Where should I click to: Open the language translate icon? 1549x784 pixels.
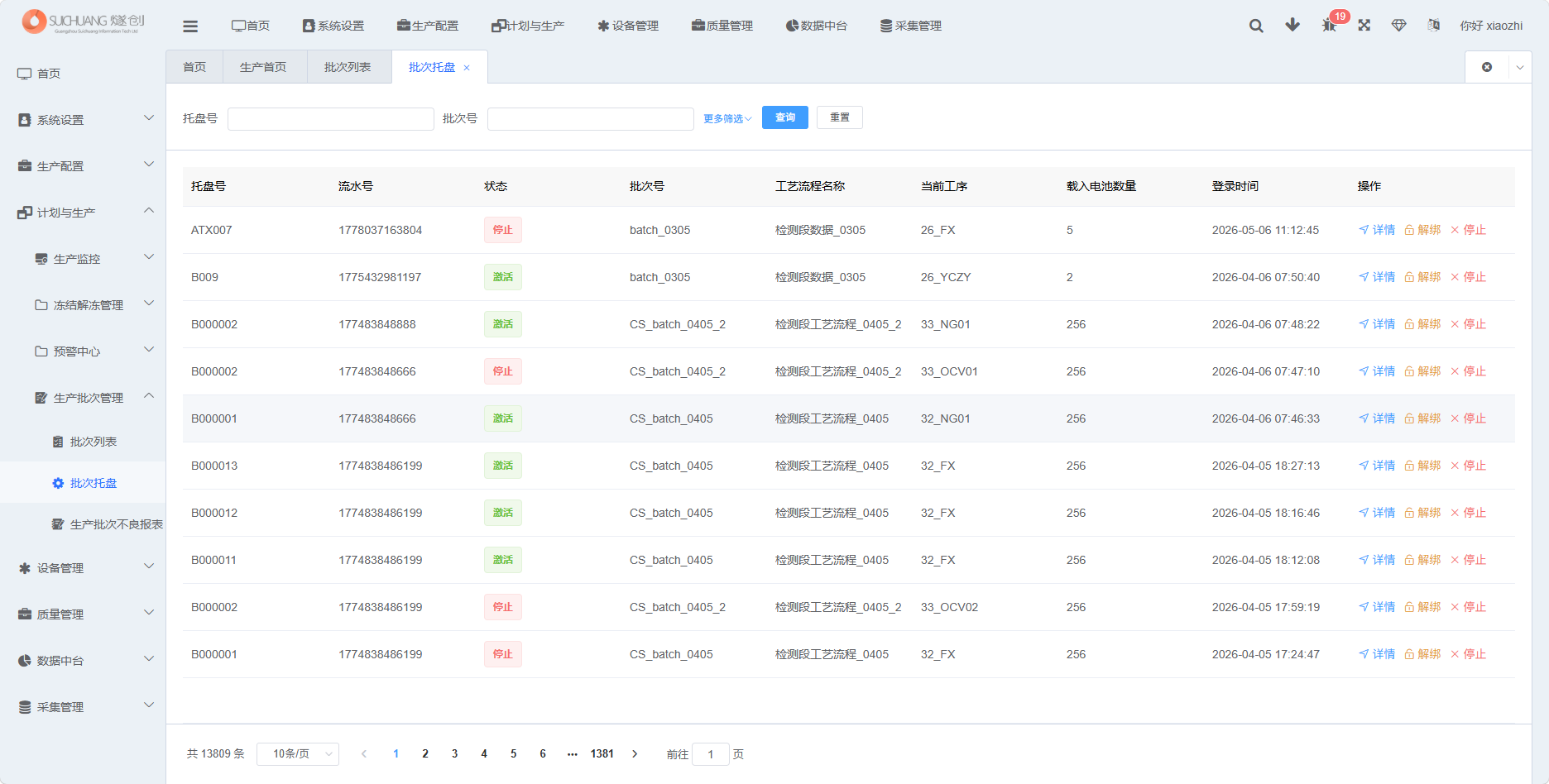[1434, 25]
